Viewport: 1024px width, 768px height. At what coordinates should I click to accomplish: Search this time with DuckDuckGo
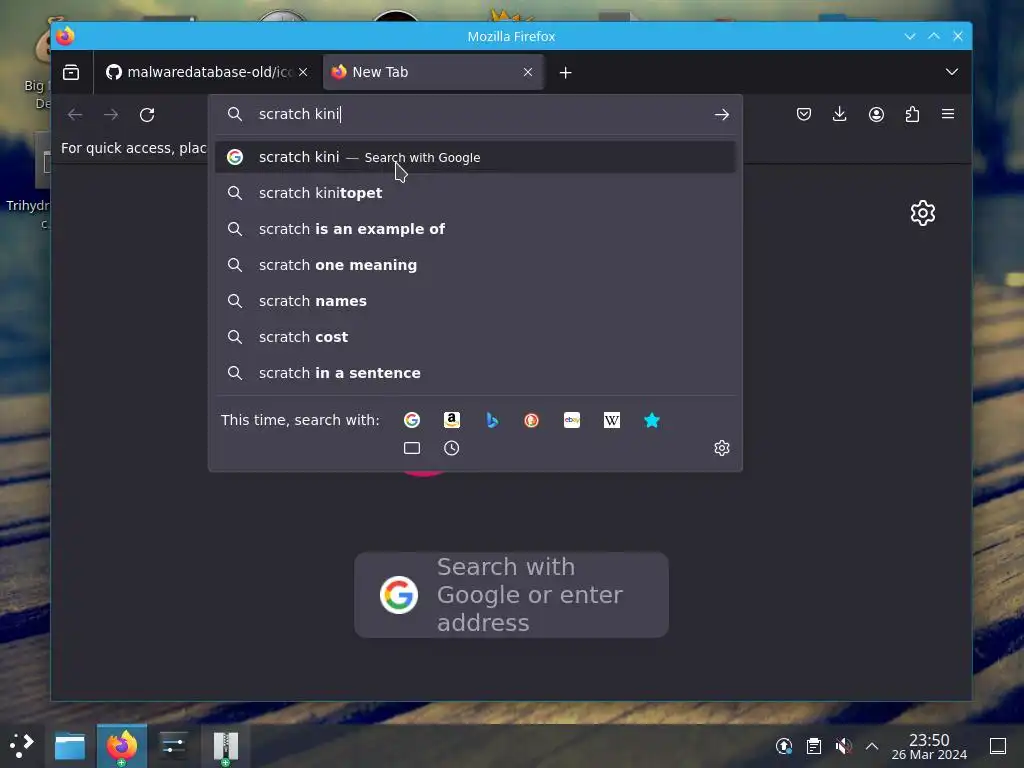click(532, 420)
